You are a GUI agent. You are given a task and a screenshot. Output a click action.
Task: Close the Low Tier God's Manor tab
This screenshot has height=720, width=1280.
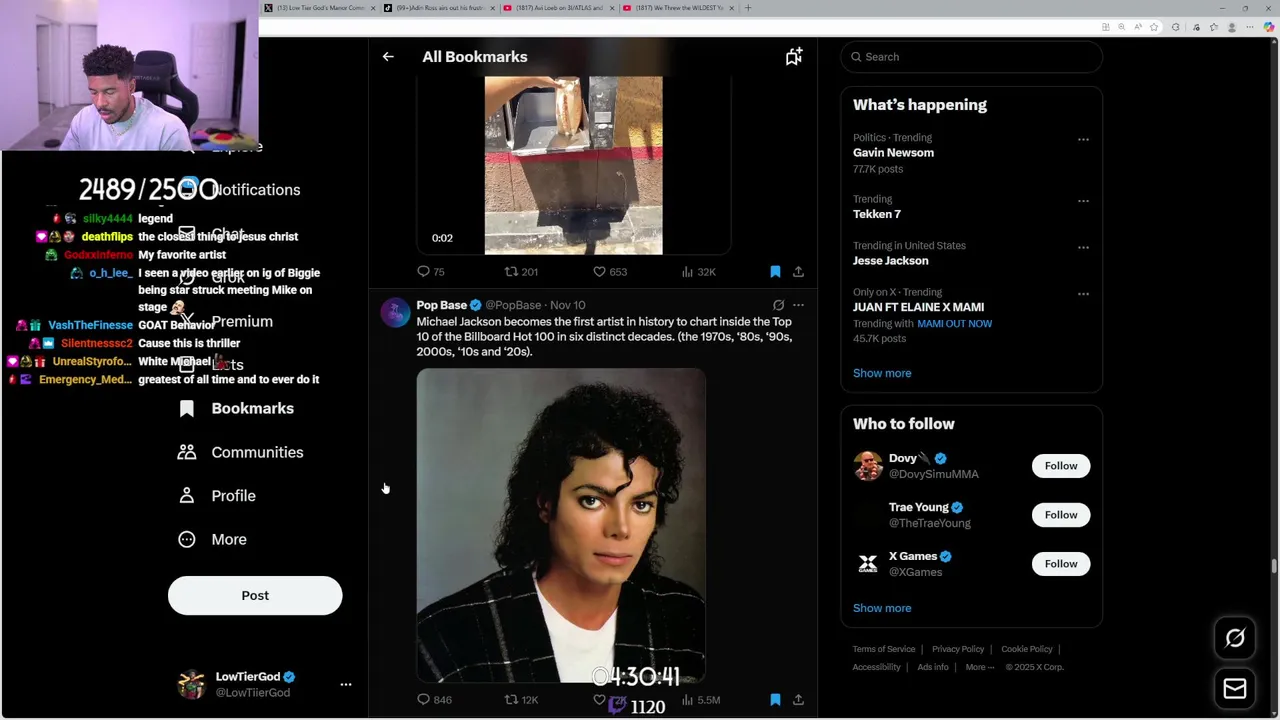pyautogui.click(x=373, y=8)
